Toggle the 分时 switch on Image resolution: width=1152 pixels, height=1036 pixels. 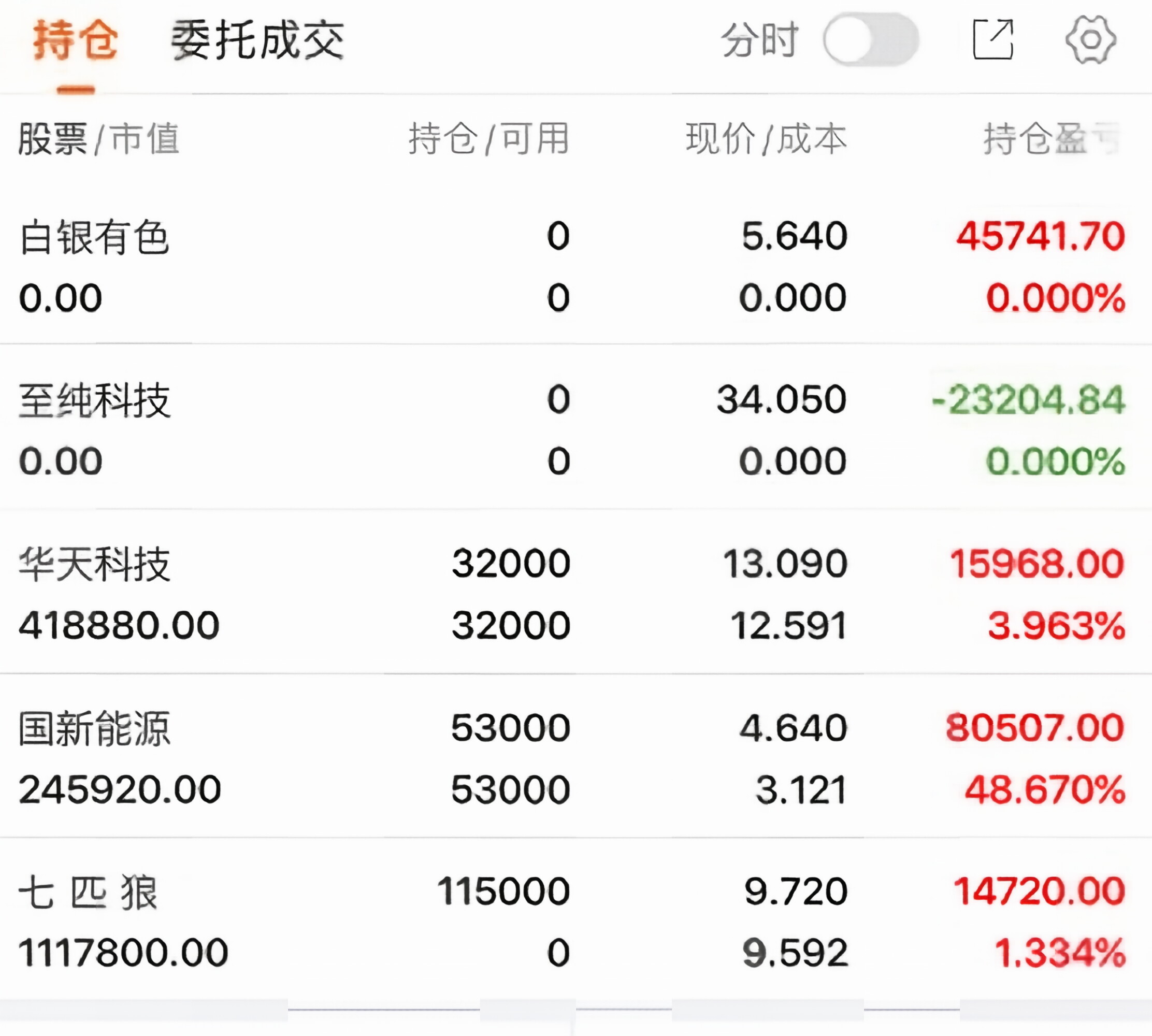pyautogui.click(x=870, y=40)
